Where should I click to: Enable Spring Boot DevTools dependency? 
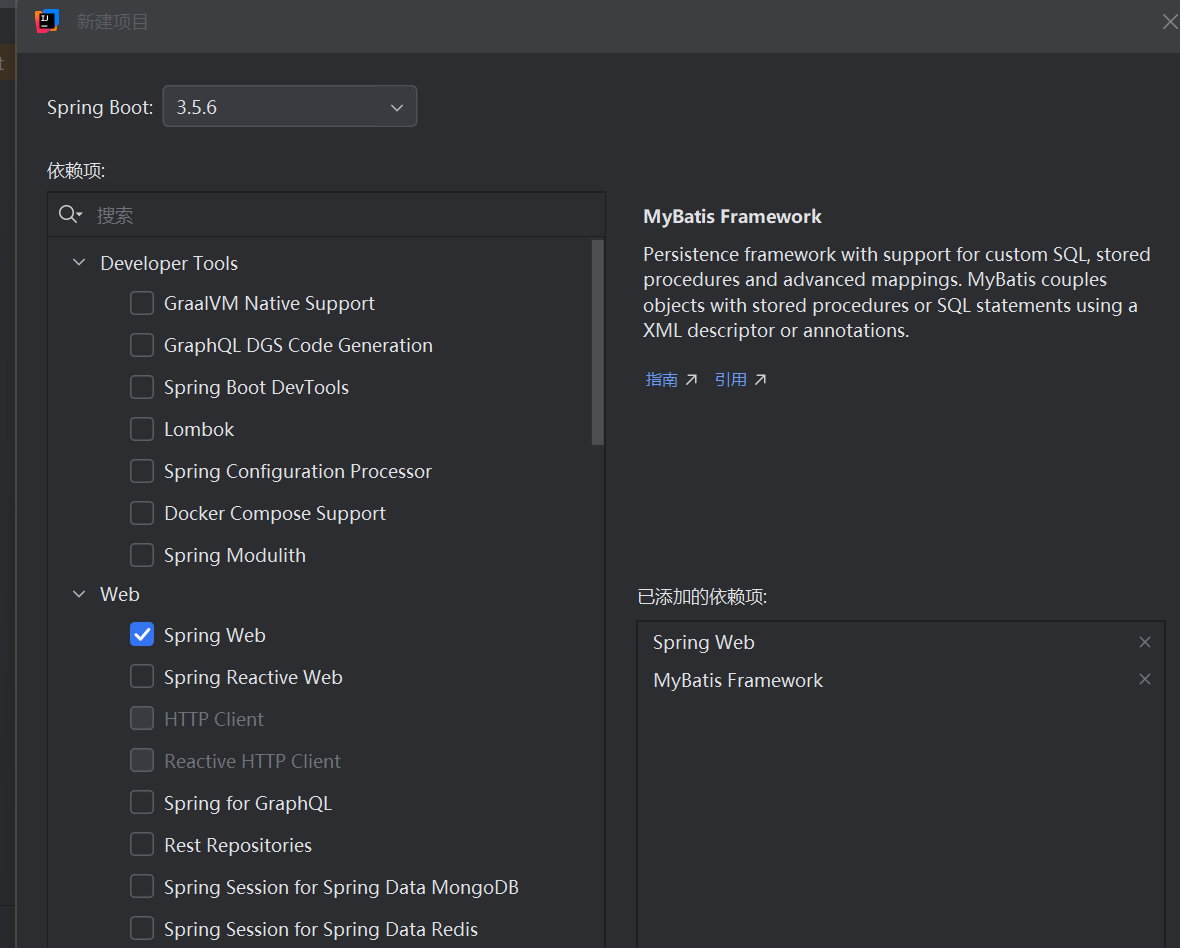[141, 387]
